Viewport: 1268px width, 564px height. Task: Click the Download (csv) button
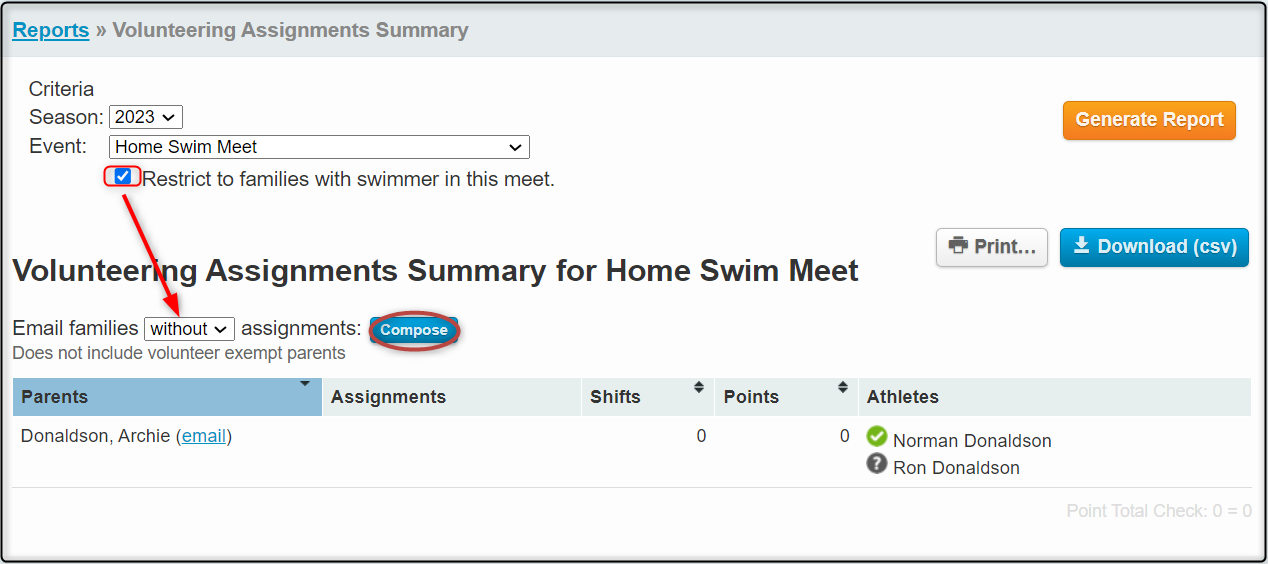[x=1154, y=247]
